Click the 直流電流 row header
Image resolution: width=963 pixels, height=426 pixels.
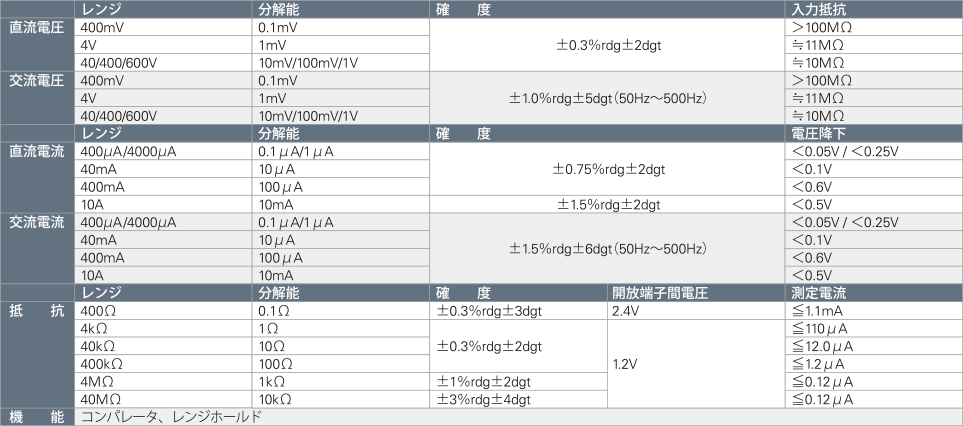click(x=37, y=178)
